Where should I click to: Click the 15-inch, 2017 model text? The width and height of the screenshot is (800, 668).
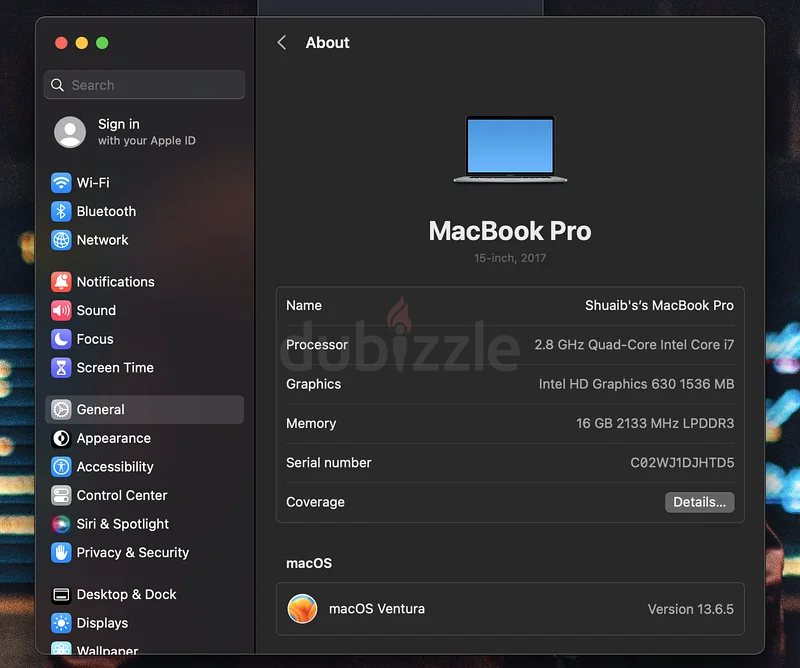(x=510, y=258)
